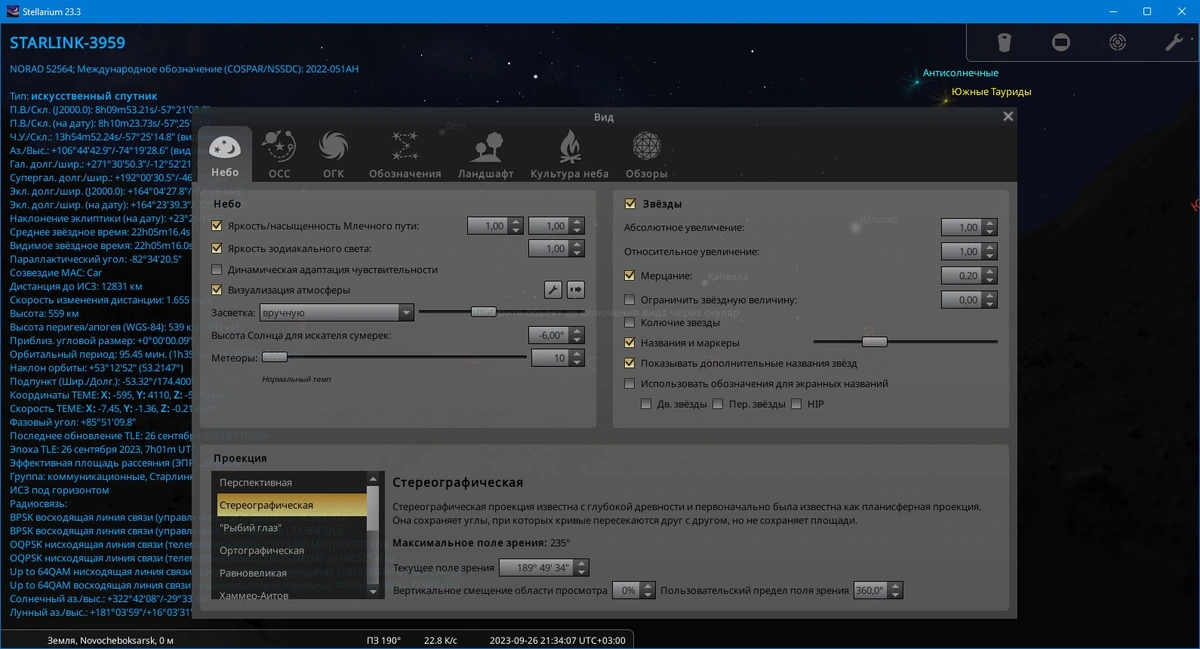This screenshot has height=649, width=1200.
Task: Click the Названия и маркеры slider handle
Action: click(875, 342)
